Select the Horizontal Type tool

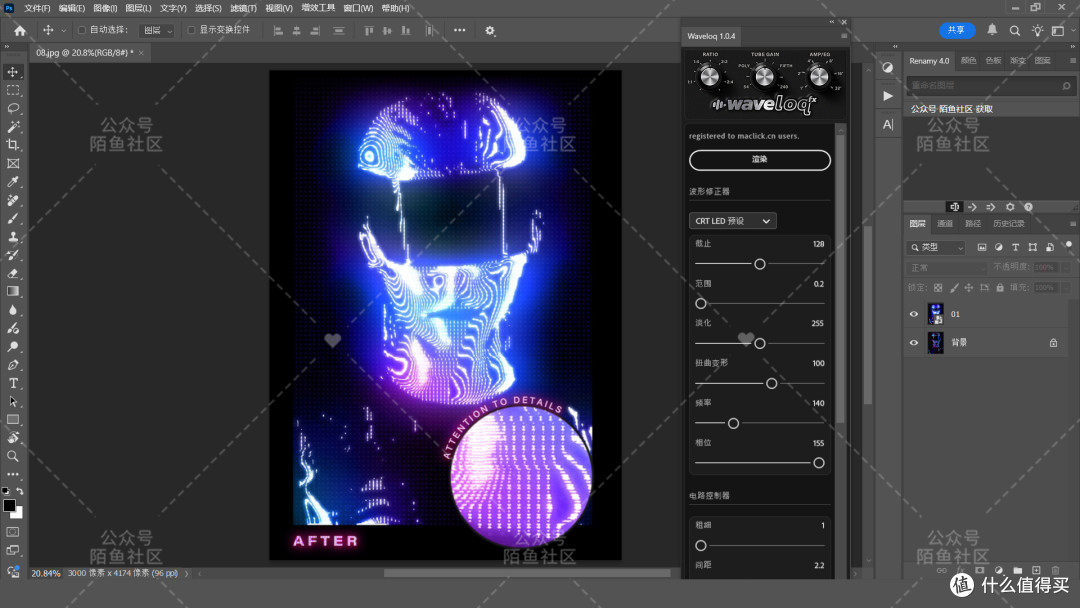(x=13, y=383)
